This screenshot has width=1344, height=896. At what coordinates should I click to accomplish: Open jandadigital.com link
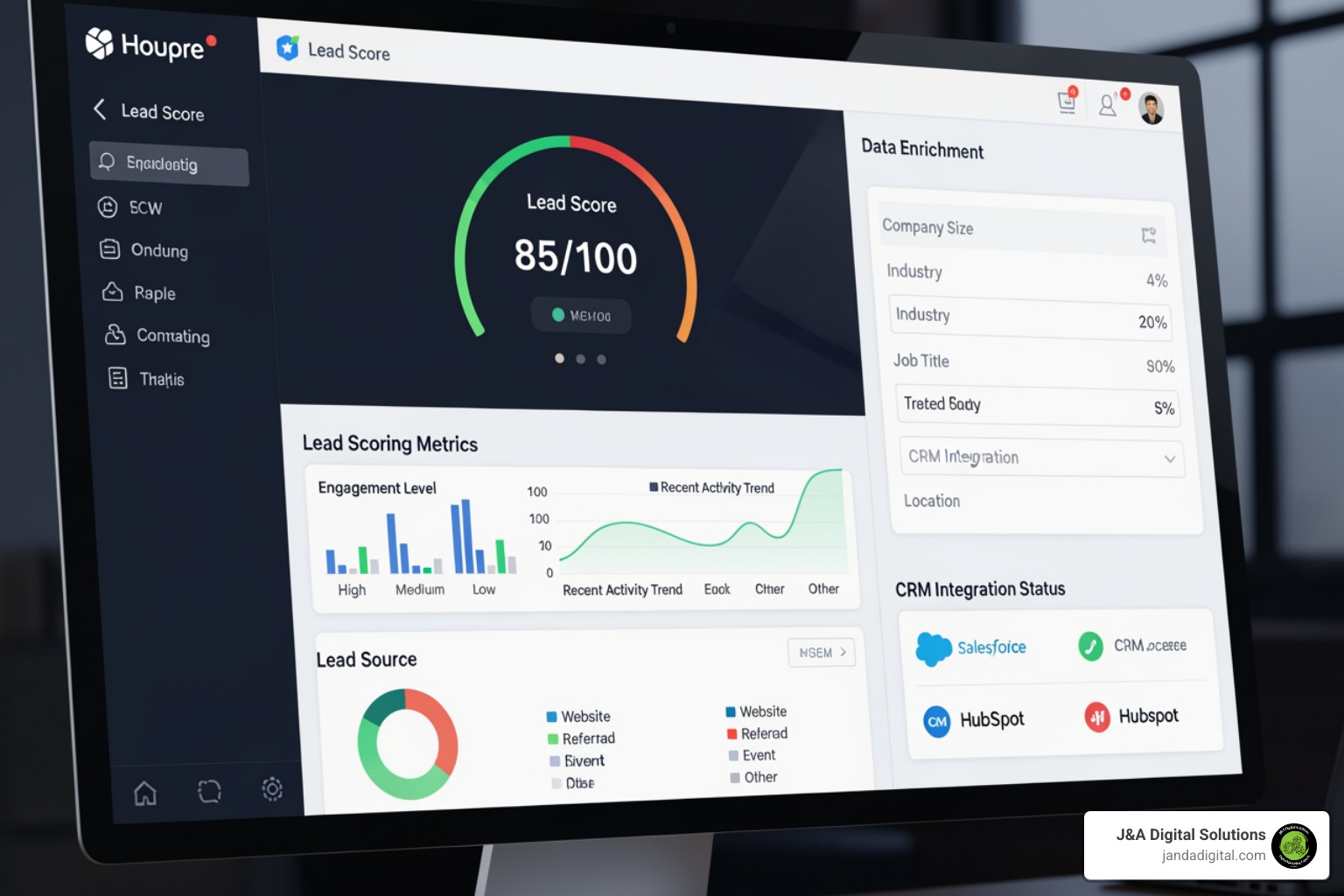pos(1214,856)
